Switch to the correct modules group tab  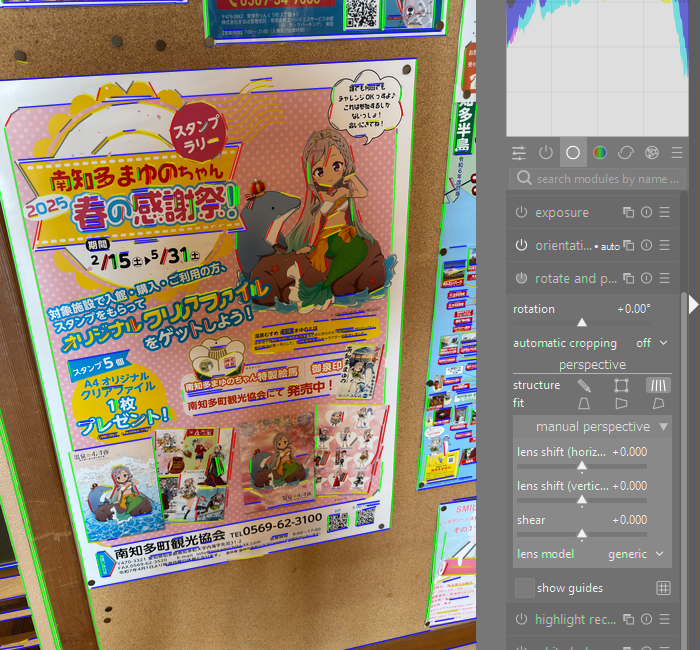pos(626,153)
